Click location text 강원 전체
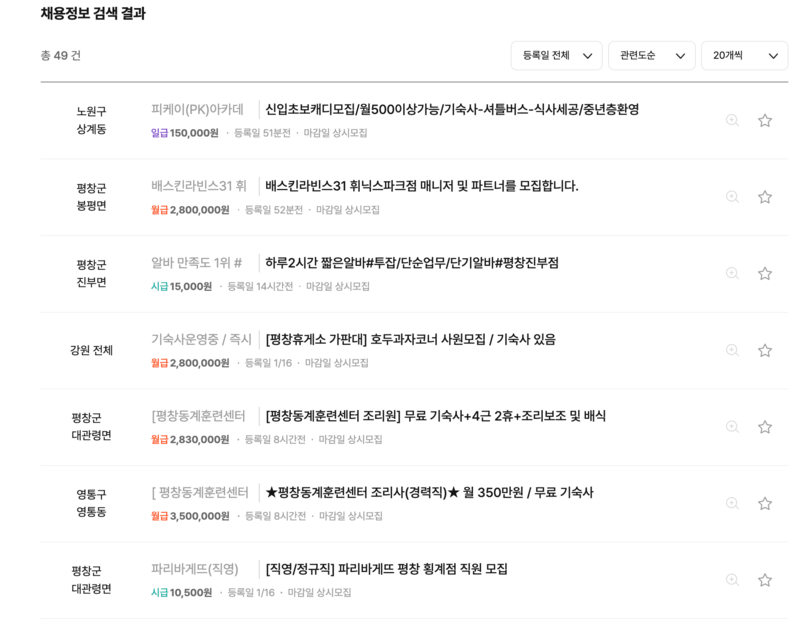 (x=91, y=350)
